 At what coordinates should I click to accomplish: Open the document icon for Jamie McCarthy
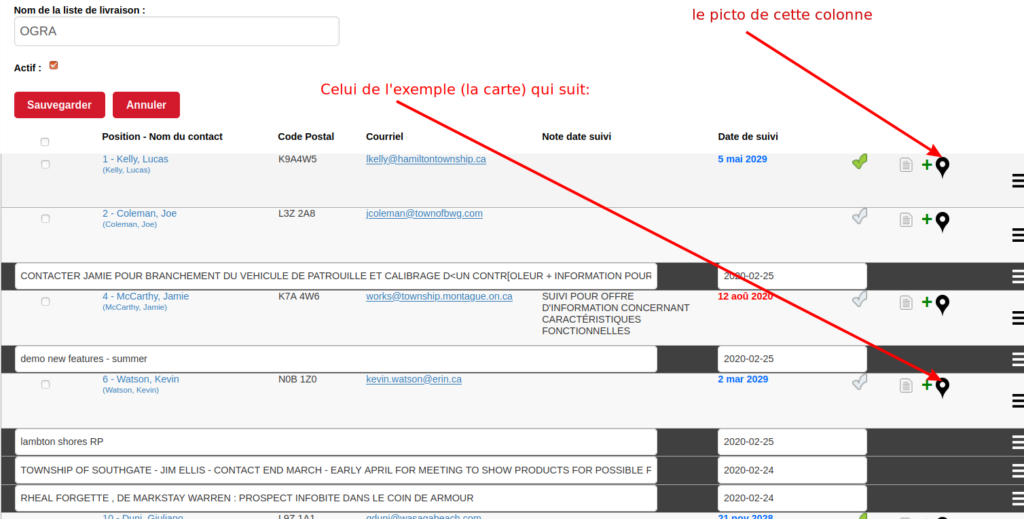[x=905, y=302]
